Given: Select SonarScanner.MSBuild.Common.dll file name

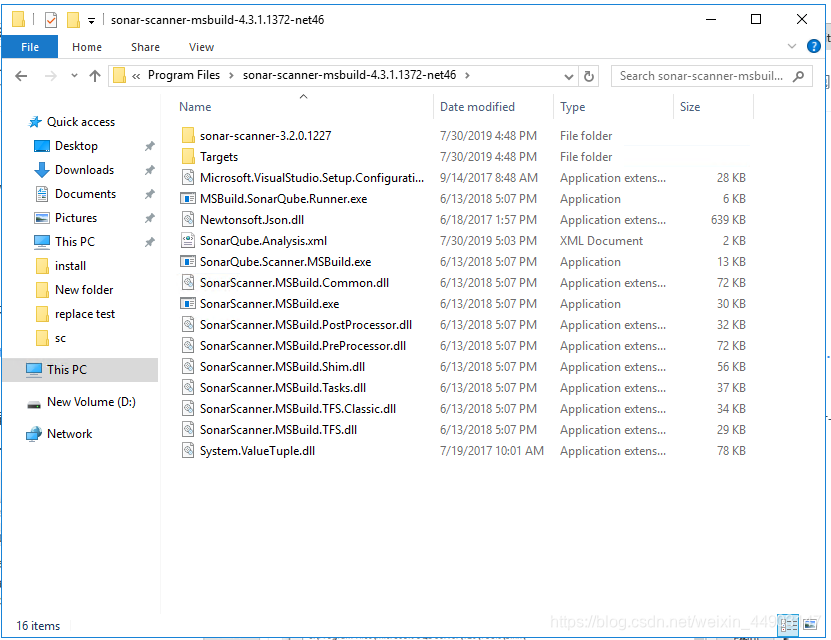Looking at the screenshot, I should 294,283.
